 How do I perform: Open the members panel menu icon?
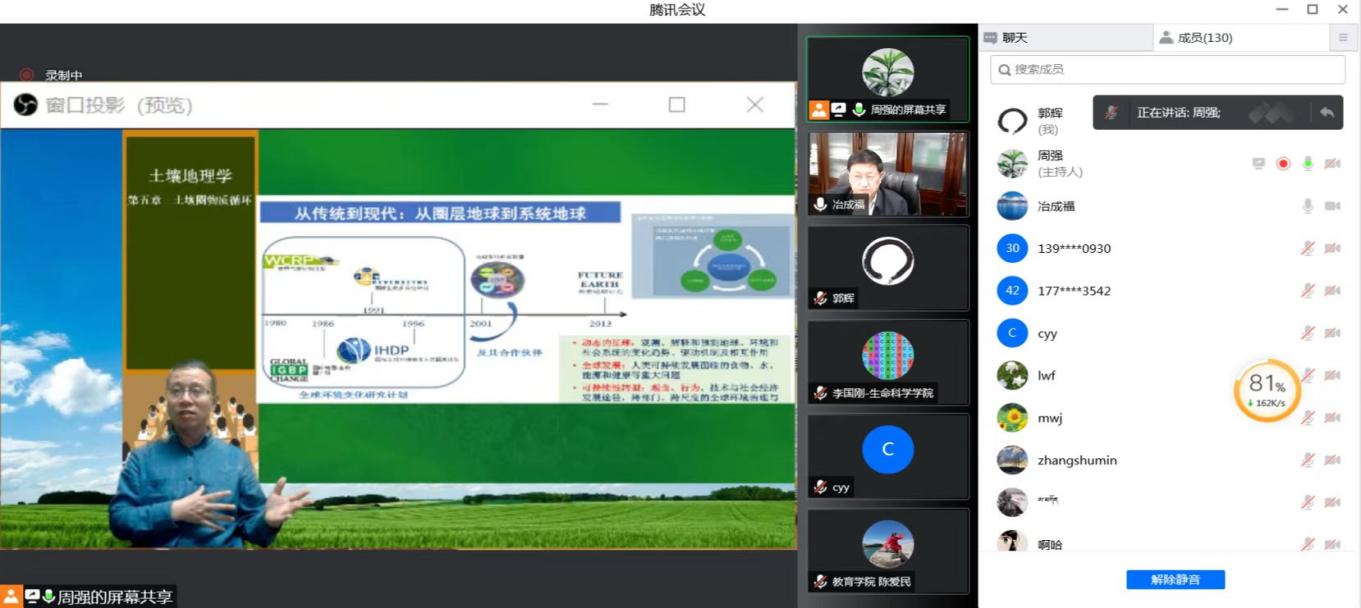point(1343,38)
